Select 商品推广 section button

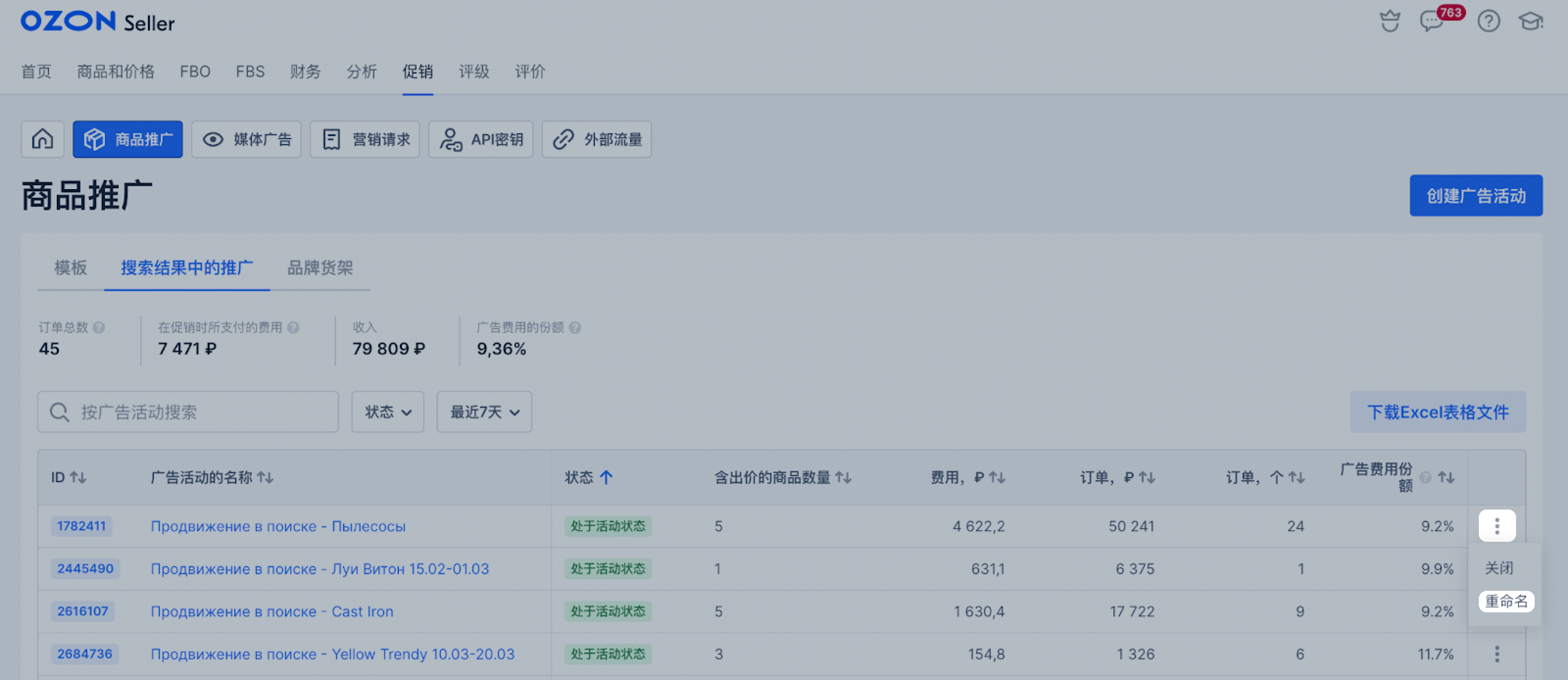coord(128,140)
